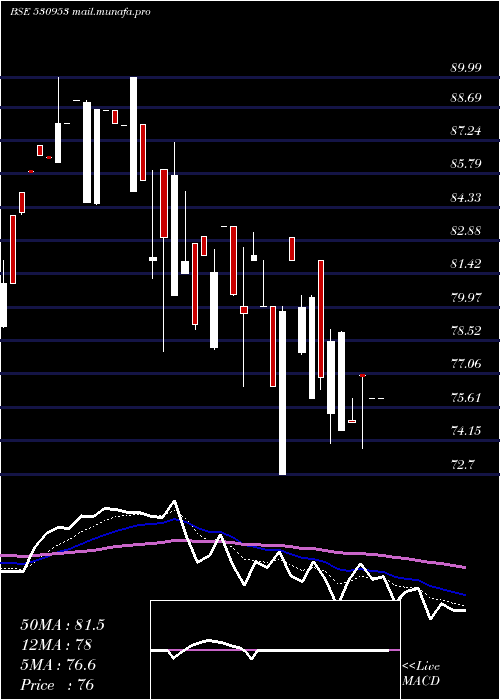Click the 77.06 price axis label
The width and height of the screenshot is (500, 700).
tap(466, 364)
